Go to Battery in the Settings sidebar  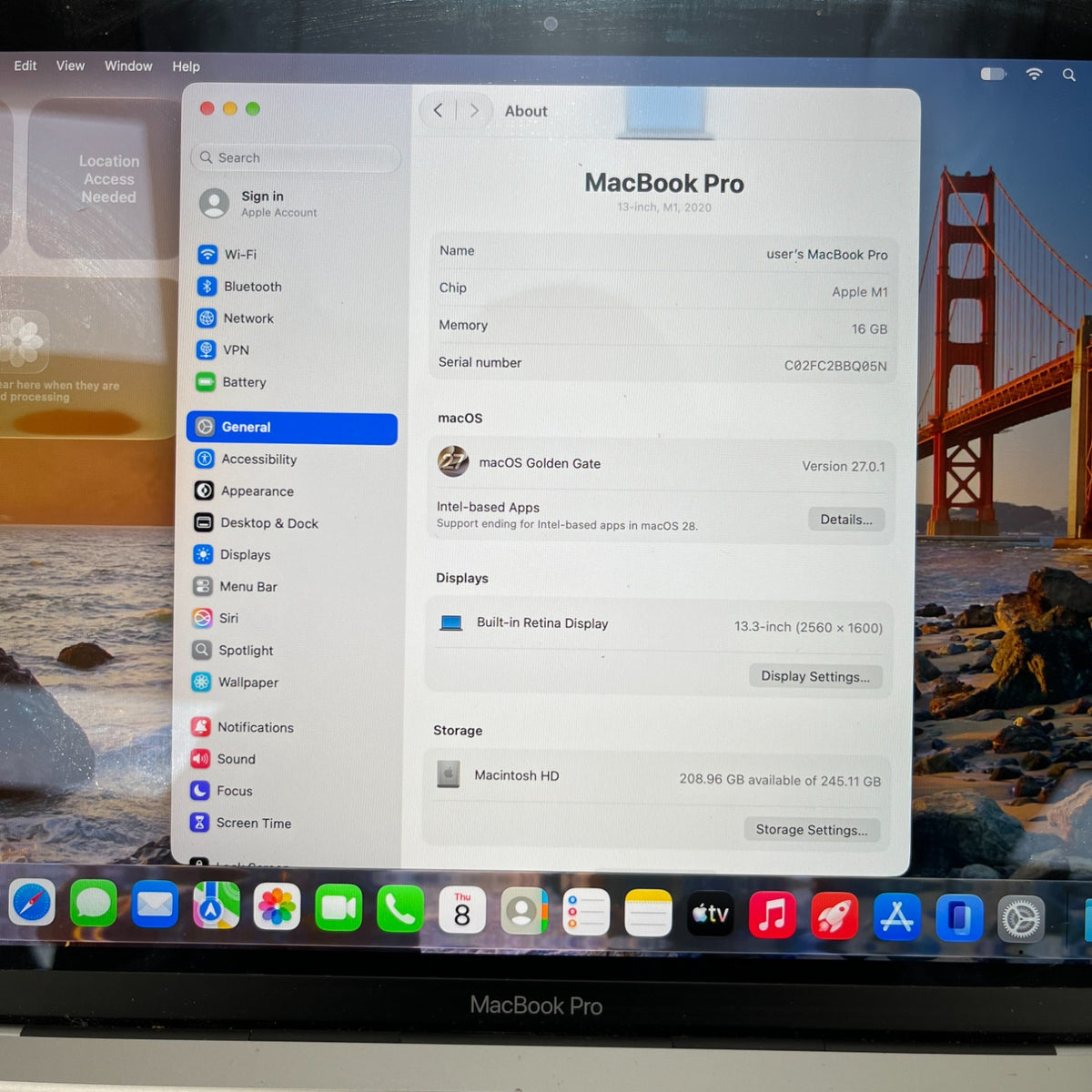pyautogui.click(x=294, y=382)
